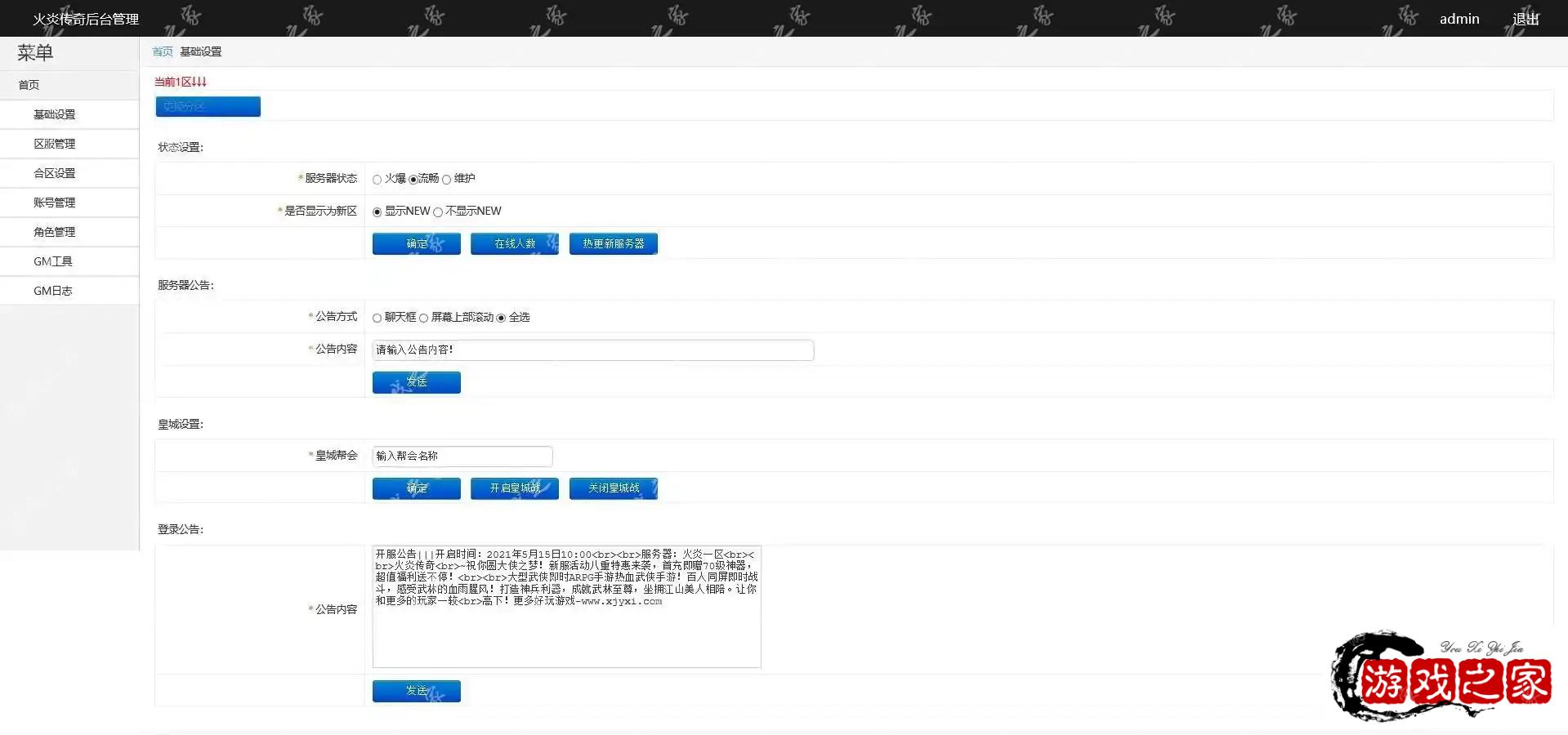The image size is (1568, 735).
Task: Click the 皇城帮会 guild name input field
Action: click(462, 456)
